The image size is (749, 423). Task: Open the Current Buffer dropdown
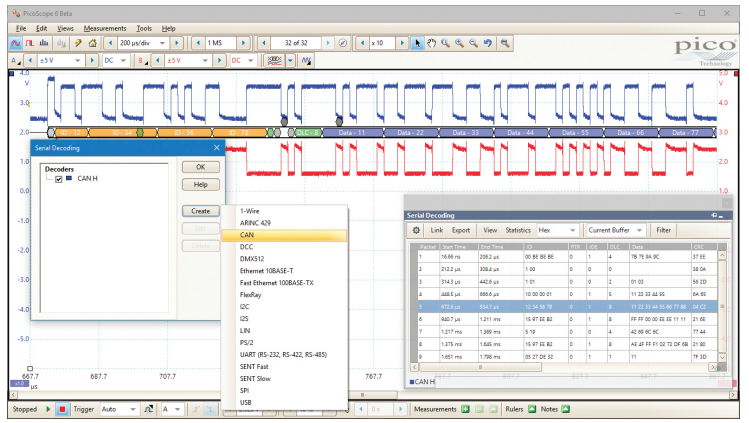pos(639,230)
